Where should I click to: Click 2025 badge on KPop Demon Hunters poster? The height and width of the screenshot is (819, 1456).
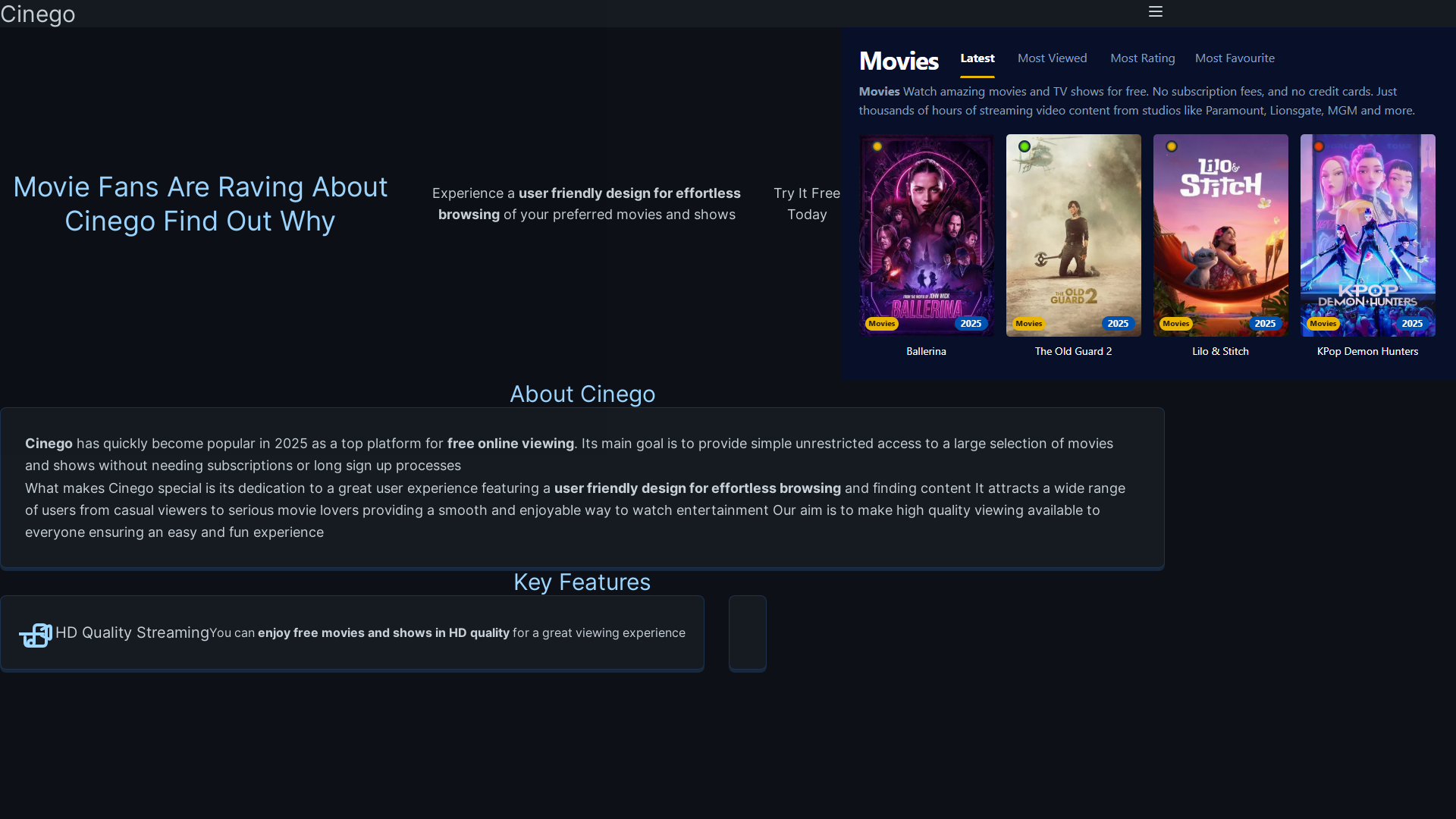tap(1412, 324)
